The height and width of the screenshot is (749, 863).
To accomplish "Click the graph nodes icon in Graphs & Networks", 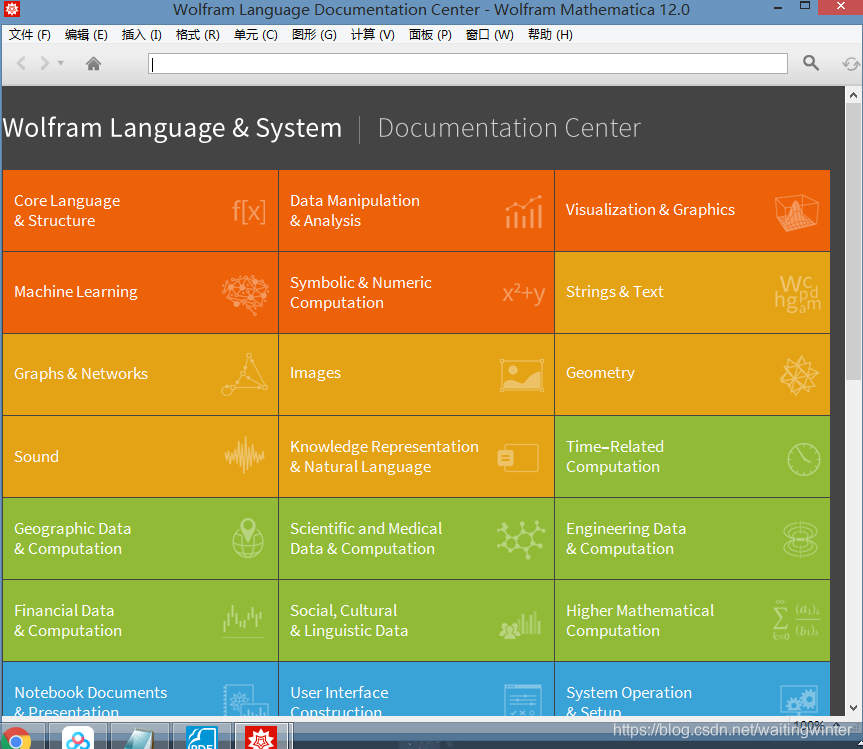I will click(x=245, y=374).
